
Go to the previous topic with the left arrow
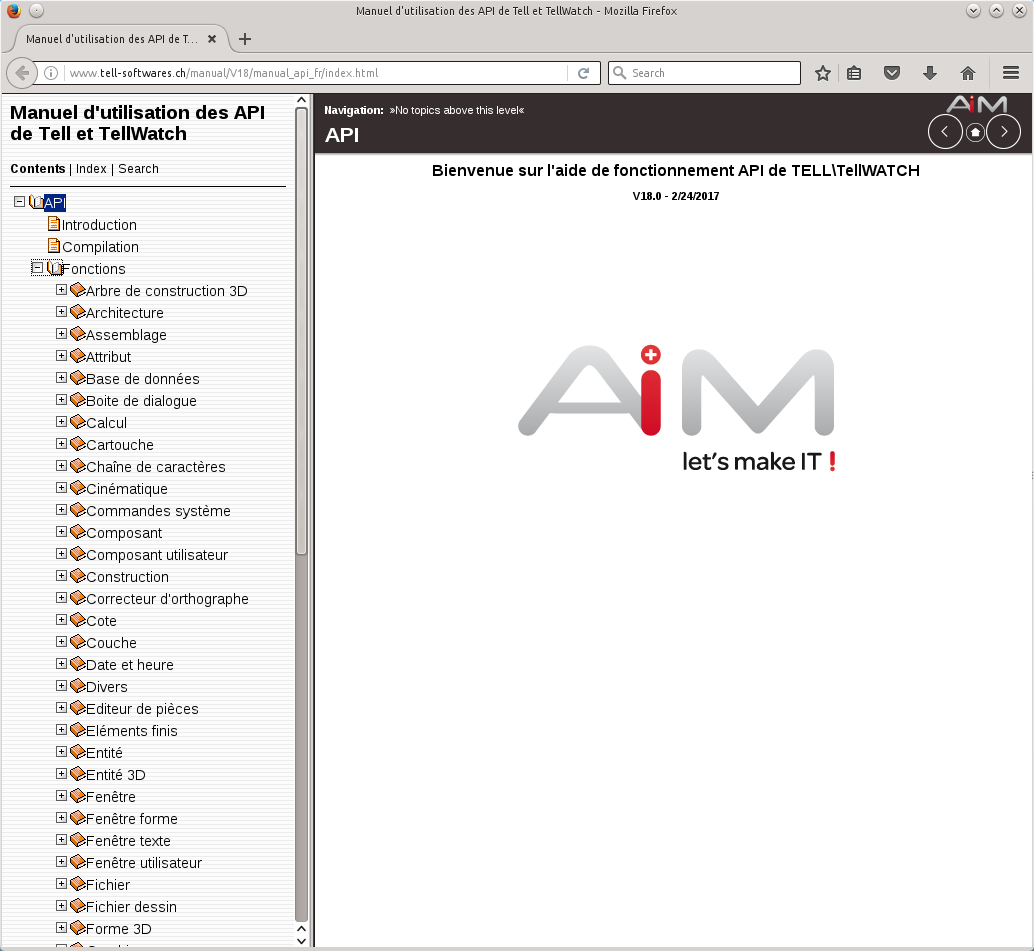(945, 132)
